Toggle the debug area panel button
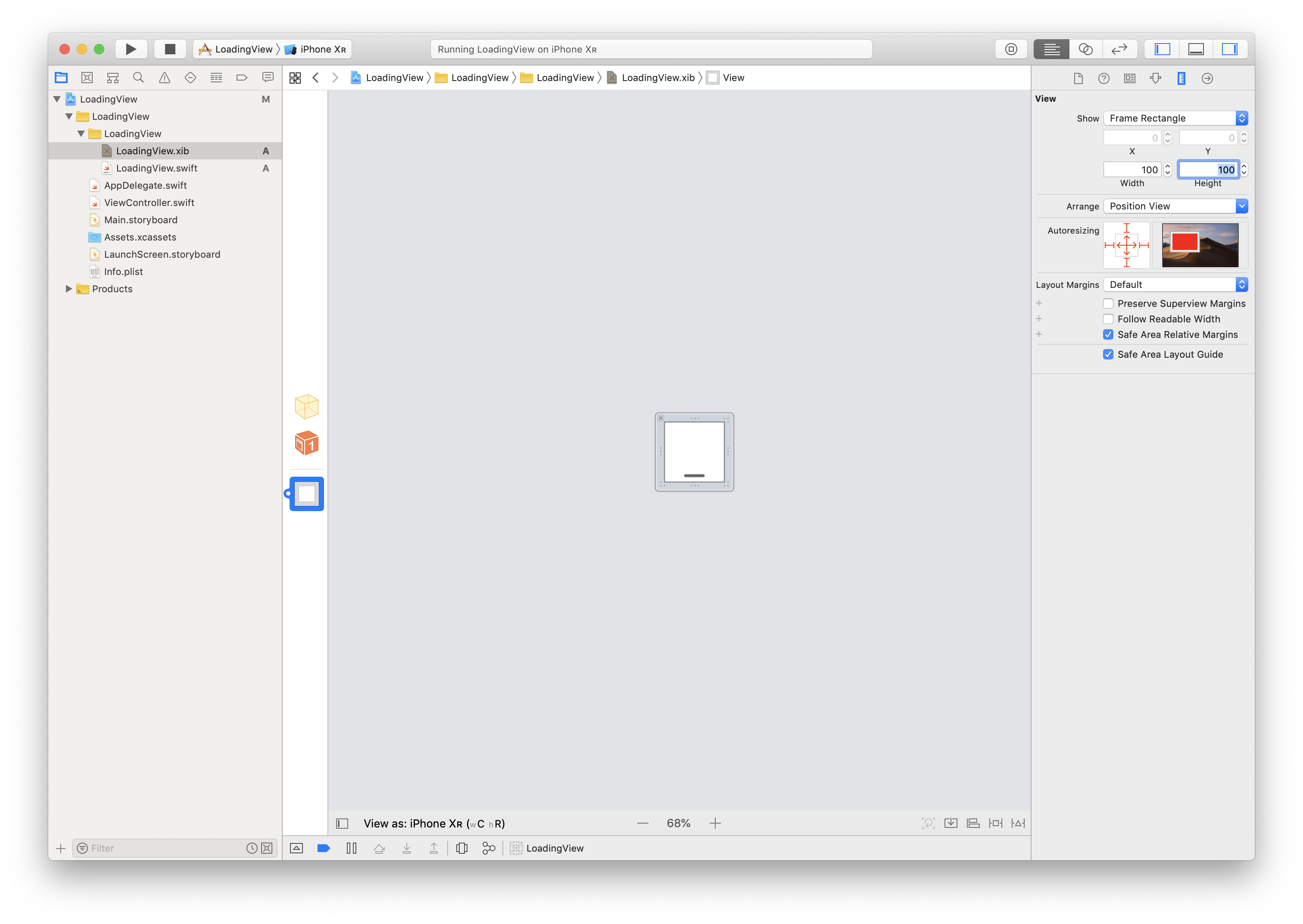This screenshot has height=924, width=1303. (1196, 49)
